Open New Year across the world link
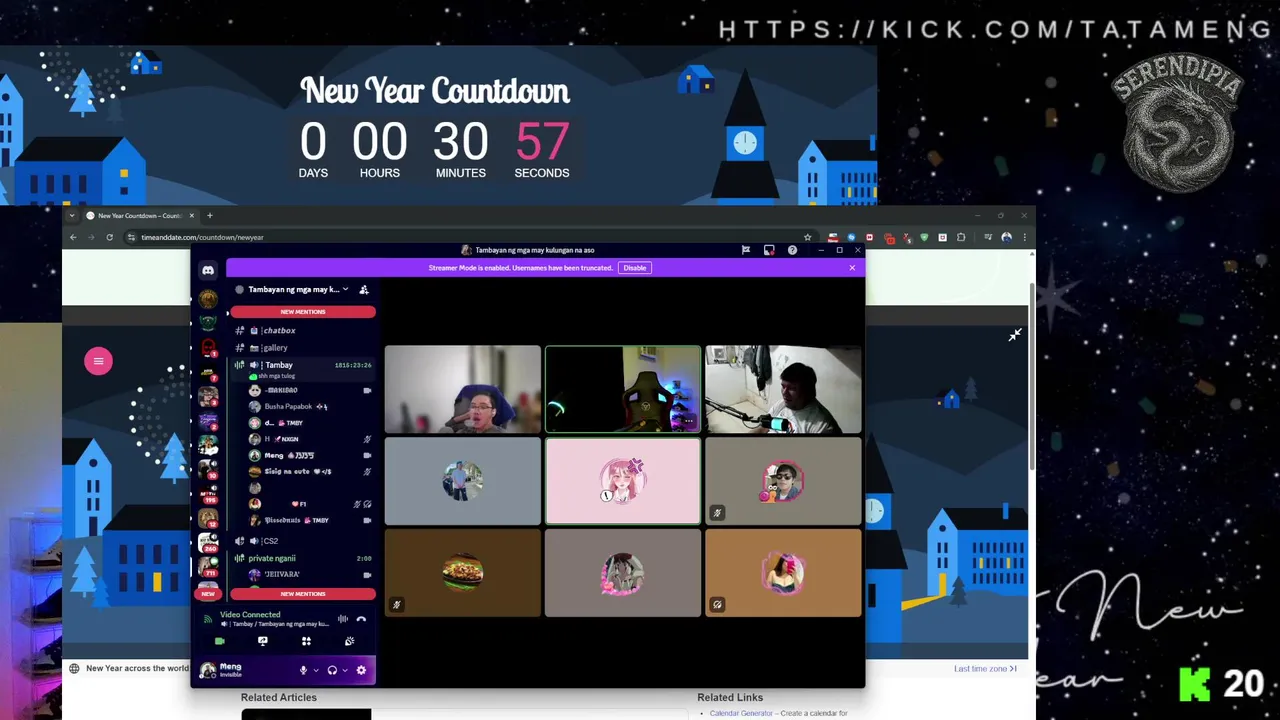1280x720 pixels. [137, 668]
